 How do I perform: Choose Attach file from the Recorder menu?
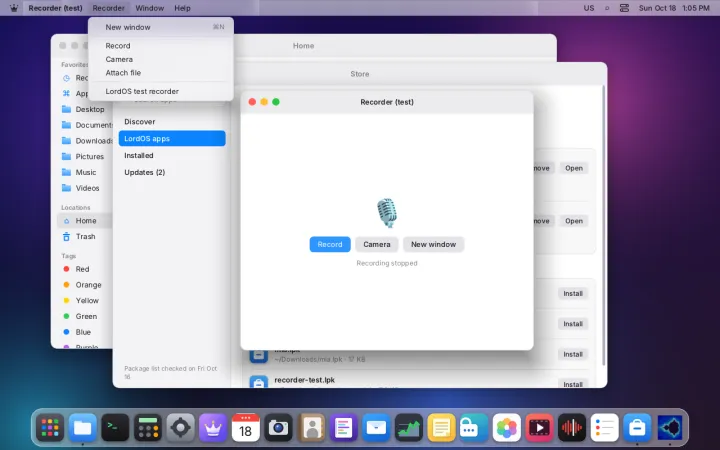point(161,73)
